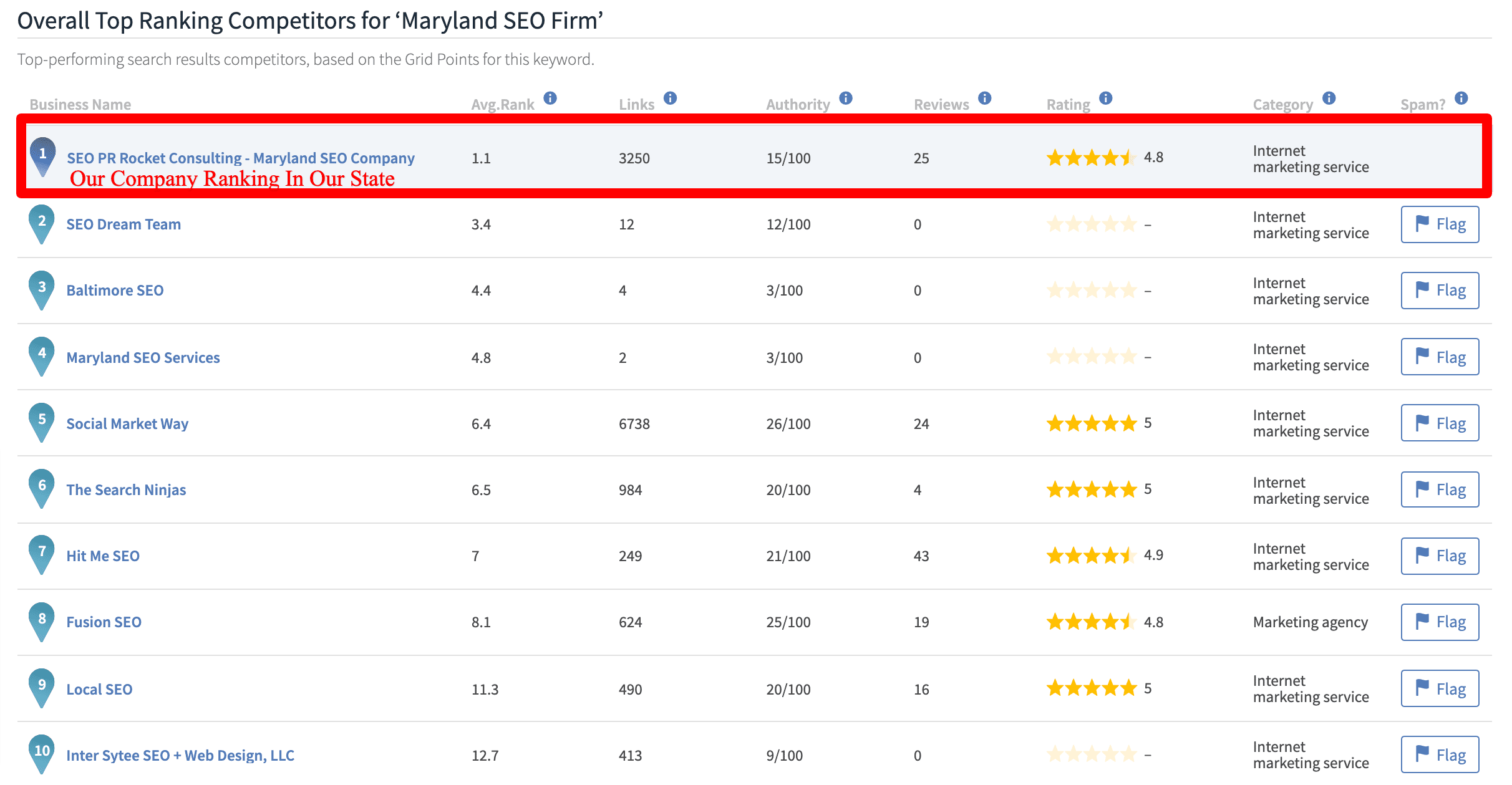Screen dimensions: 1512x785
Task: Click the rank 5 map pin icon
Action: click(42, 422)
